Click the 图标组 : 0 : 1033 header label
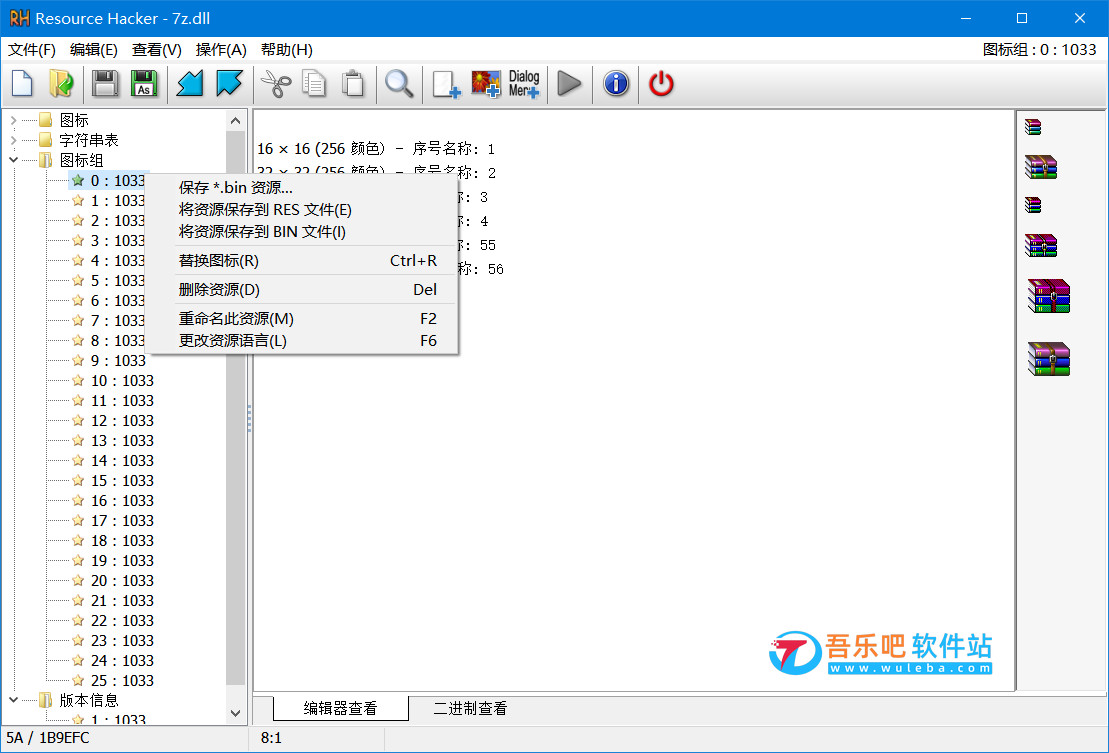The width and height of the screenshot is (1109, 753). tap(1039, 49)
